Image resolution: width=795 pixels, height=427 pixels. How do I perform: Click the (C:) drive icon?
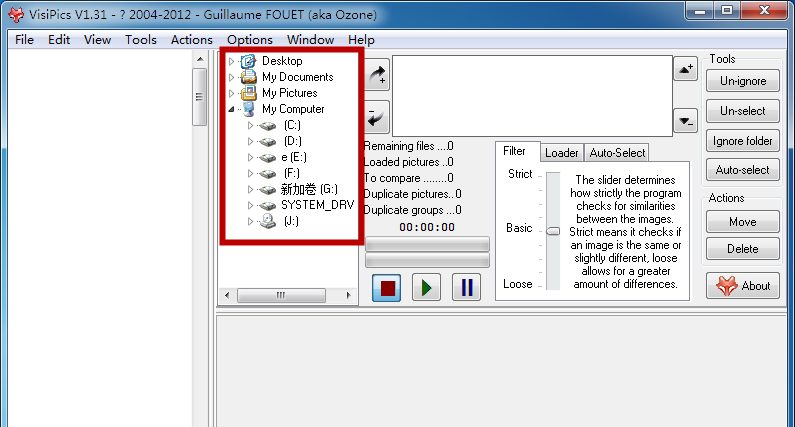pyautogui.click(x=267, y=126)
